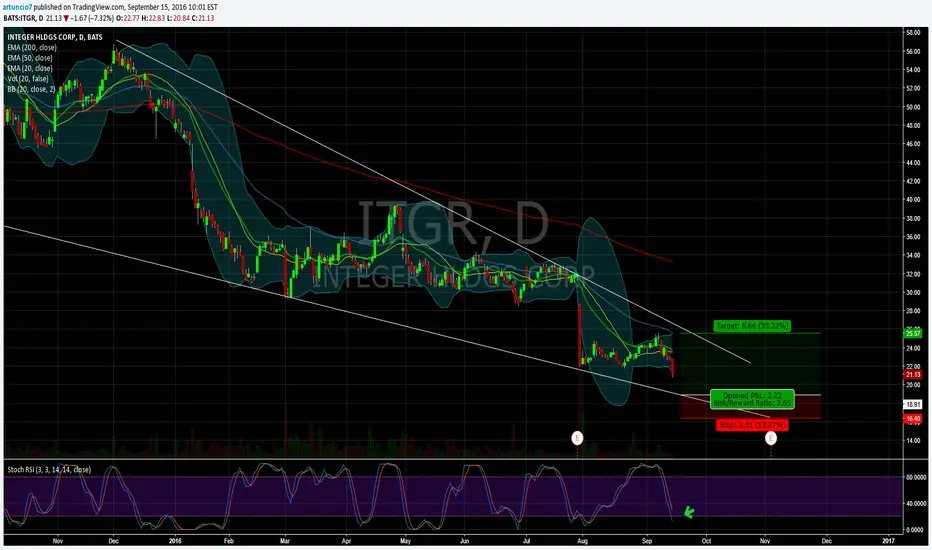932x550 pixels.
Task: Select the Vol (20, false) indicator label
Action: tap(28, 78)
